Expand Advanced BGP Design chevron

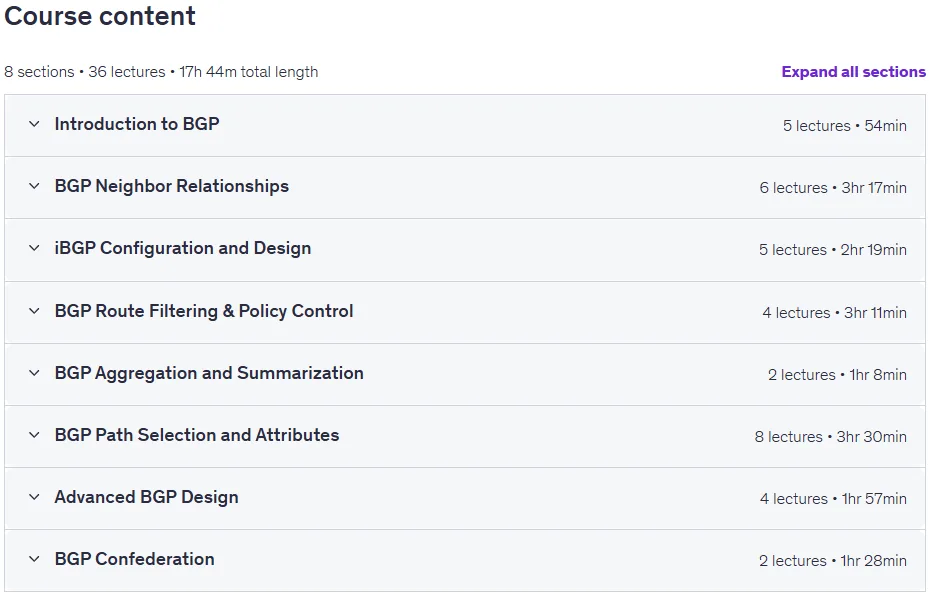click(34, 497)
